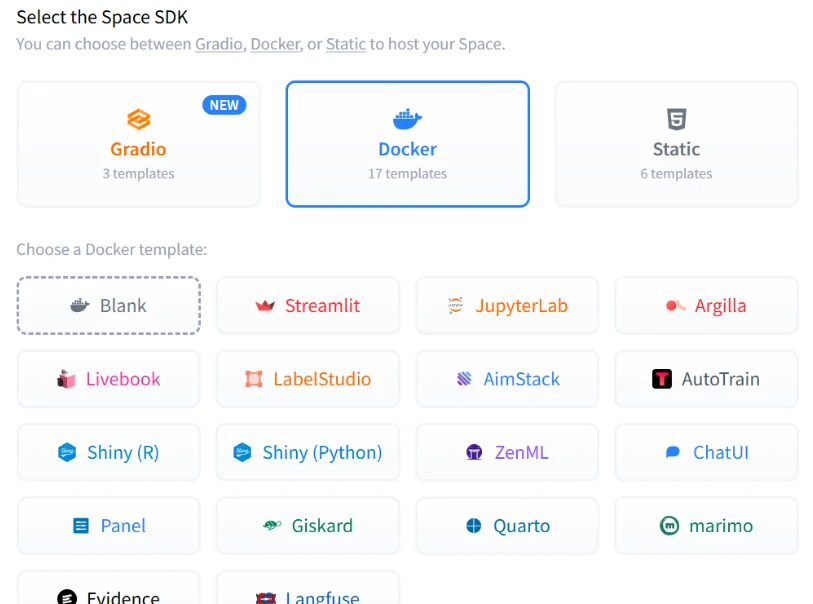Select the Static SDK card
Screen dimensions: 813x604
click(676, 144)
